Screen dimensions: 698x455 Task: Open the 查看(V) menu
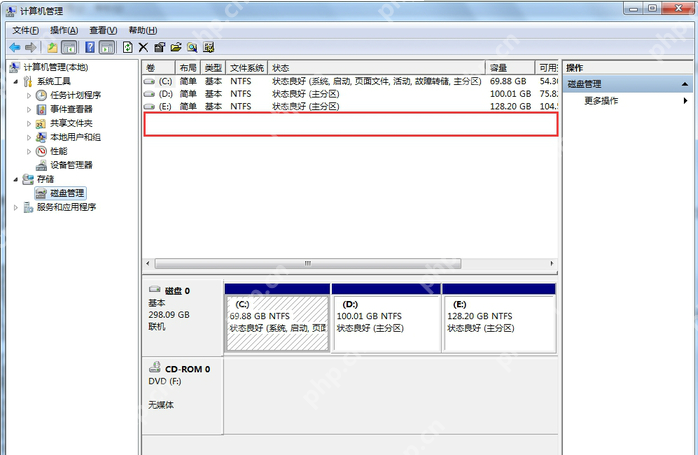click(x=103, y=30)
